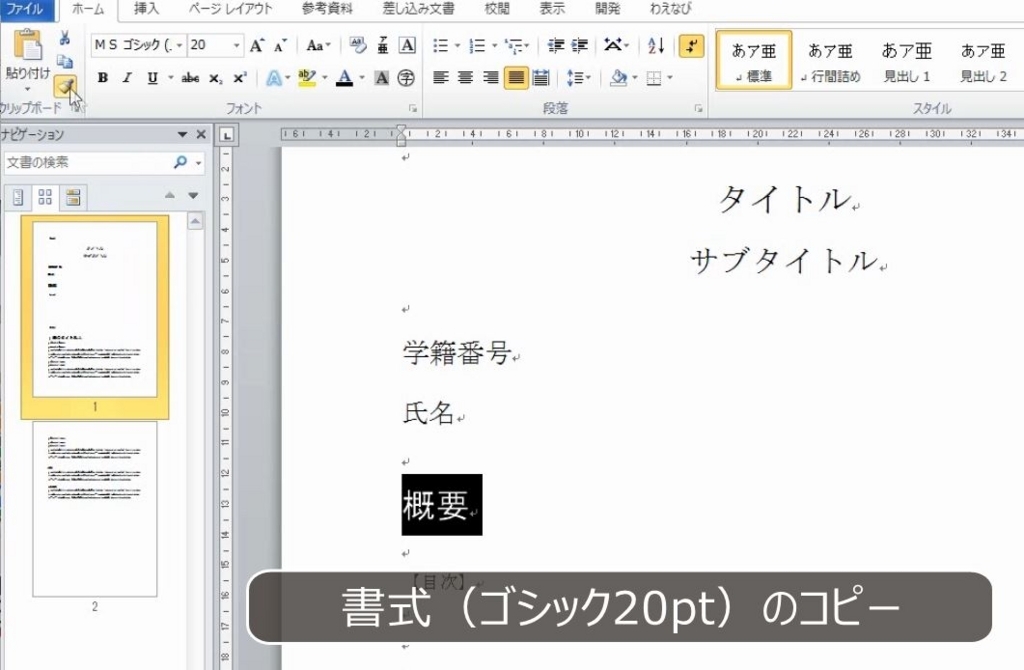Screen dimensions: 1024x670
Task: Show headings view in navigation pane
Action: (18, 197)
